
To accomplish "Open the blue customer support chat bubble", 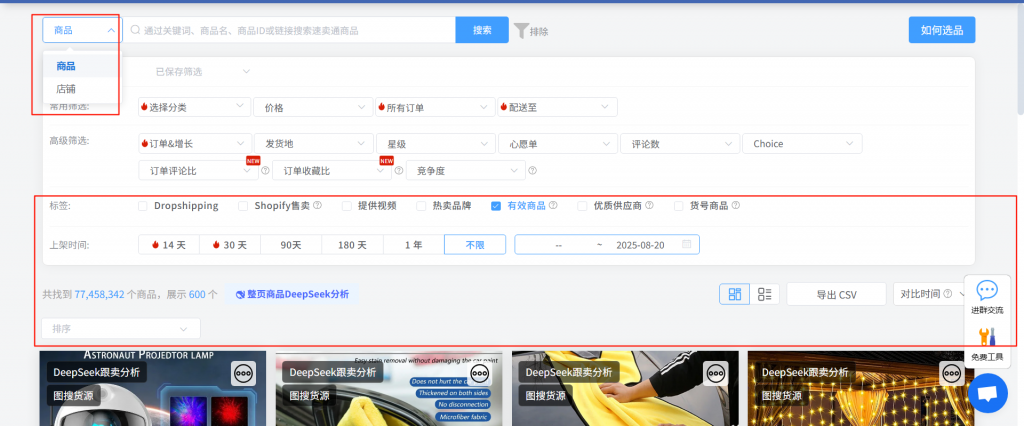I will pyautogui.click(x=987, y=393).
